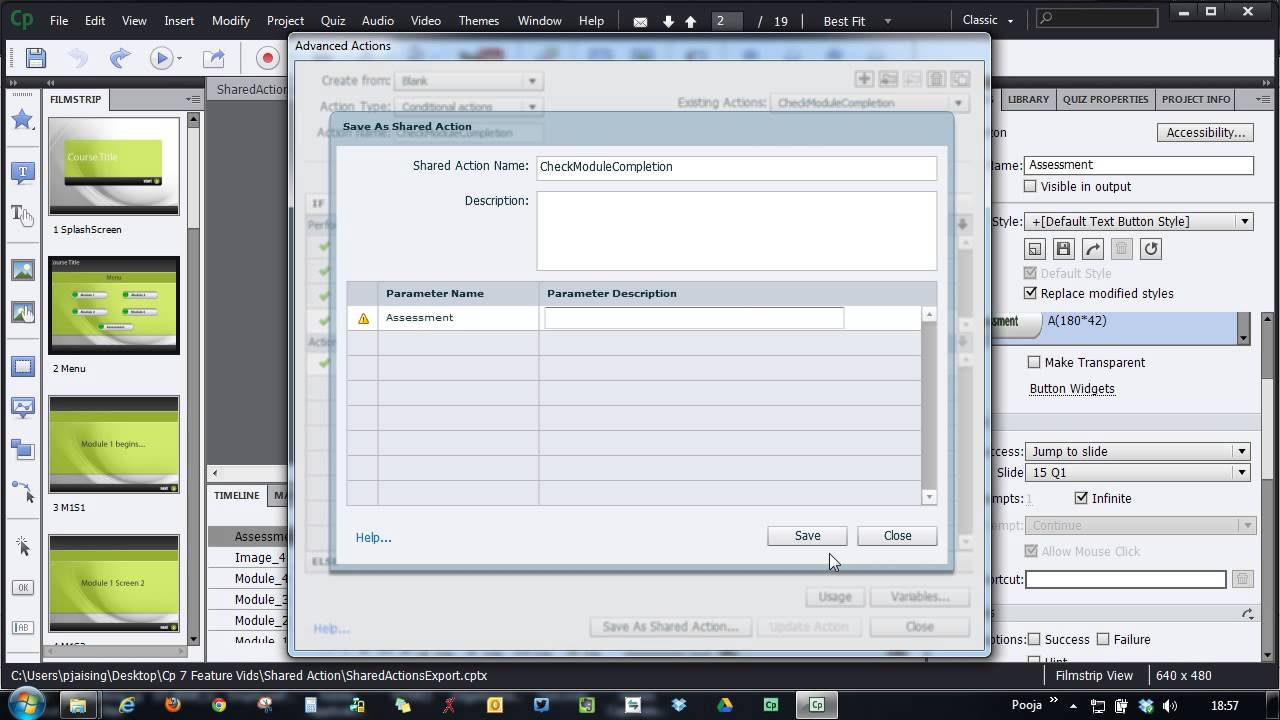
Task: Switch to the Quiz Properties tab
Action: (1105, 99)
